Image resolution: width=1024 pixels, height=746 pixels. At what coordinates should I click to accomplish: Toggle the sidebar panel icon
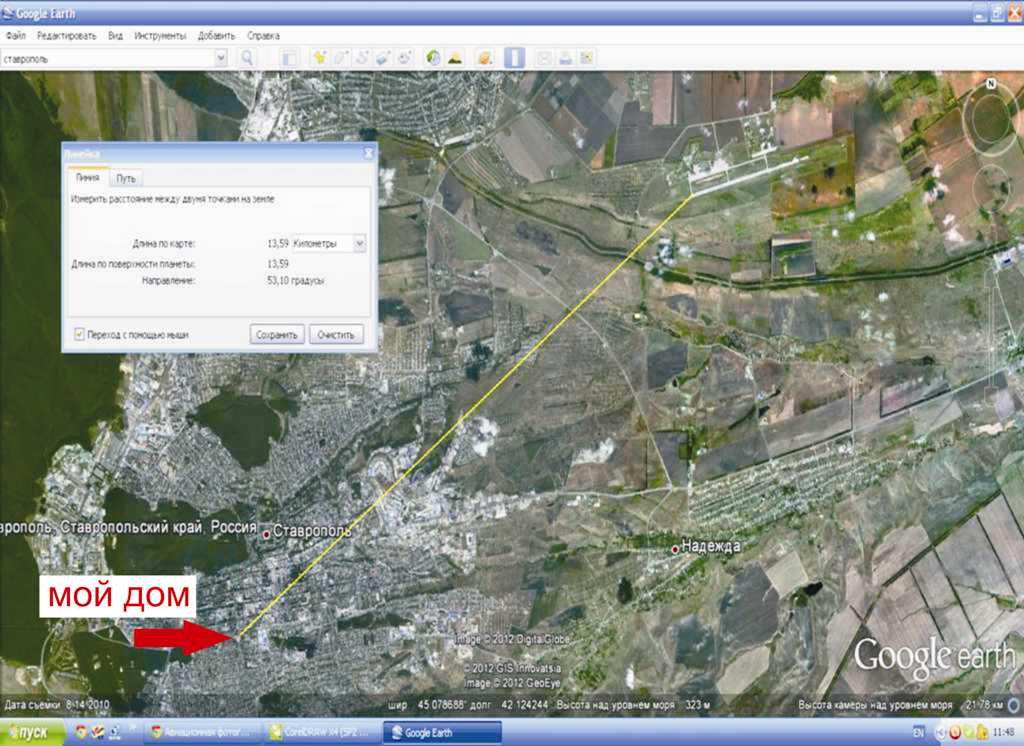tap(289, 58)
